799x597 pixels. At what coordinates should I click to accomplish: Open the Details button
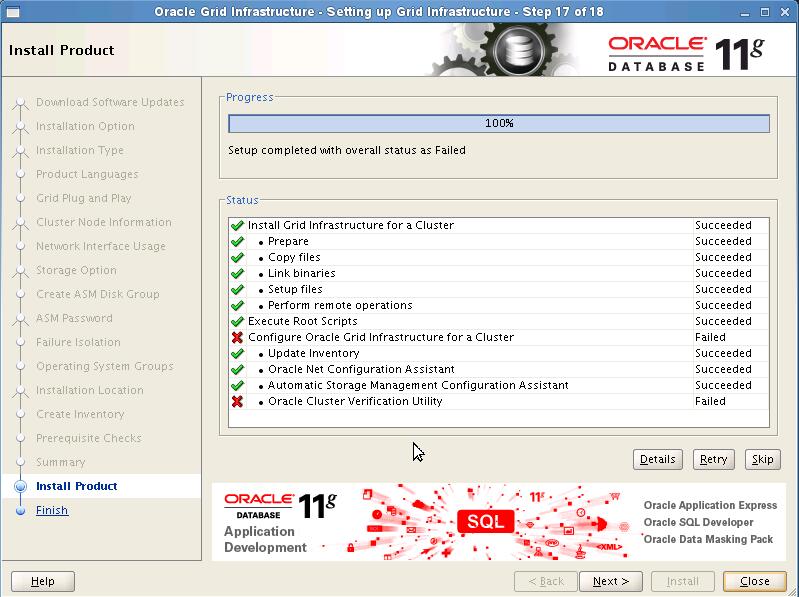[x=657, y=459]
